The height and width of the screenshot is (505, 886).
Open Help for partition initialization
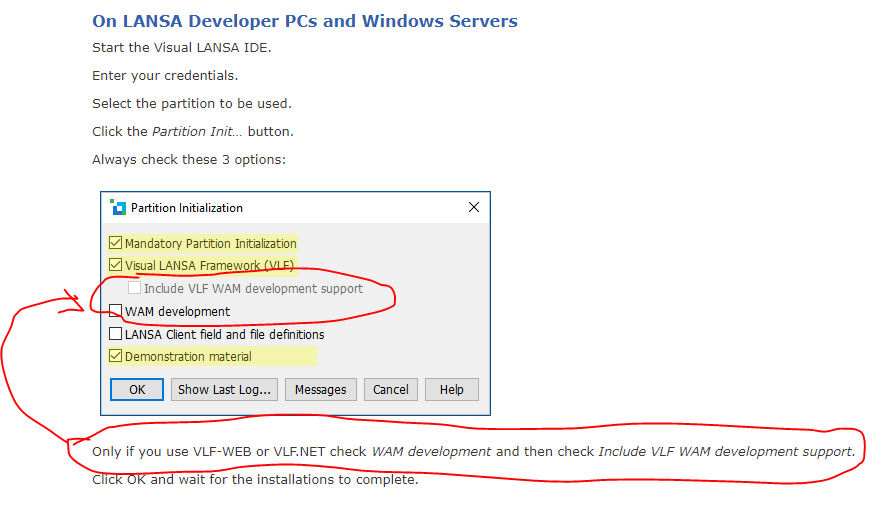[x=451, y=389]
